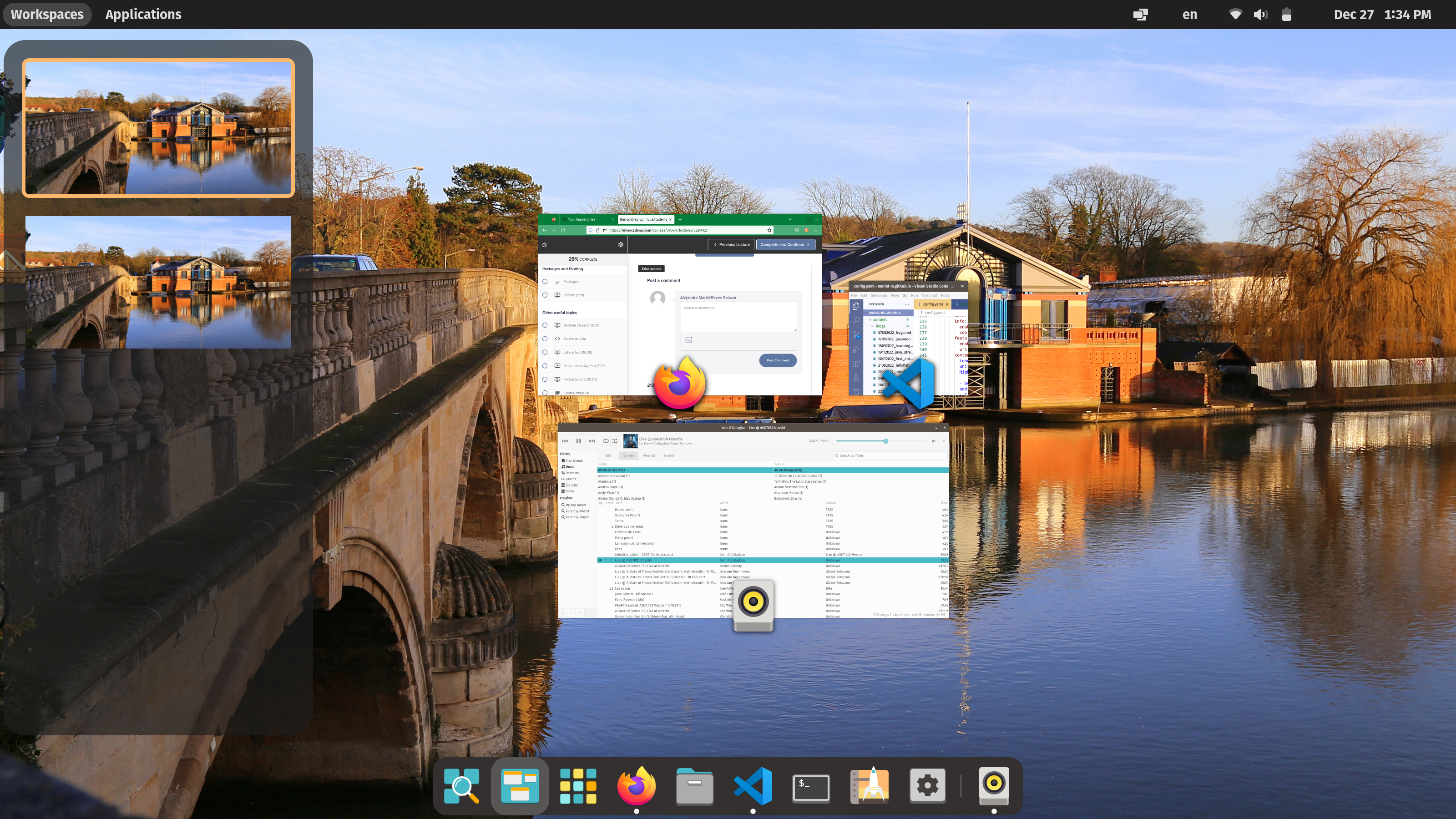Click the home icon on JuliaAcademy page
The height and width of the screenshot is (819, 1456).
544,245
